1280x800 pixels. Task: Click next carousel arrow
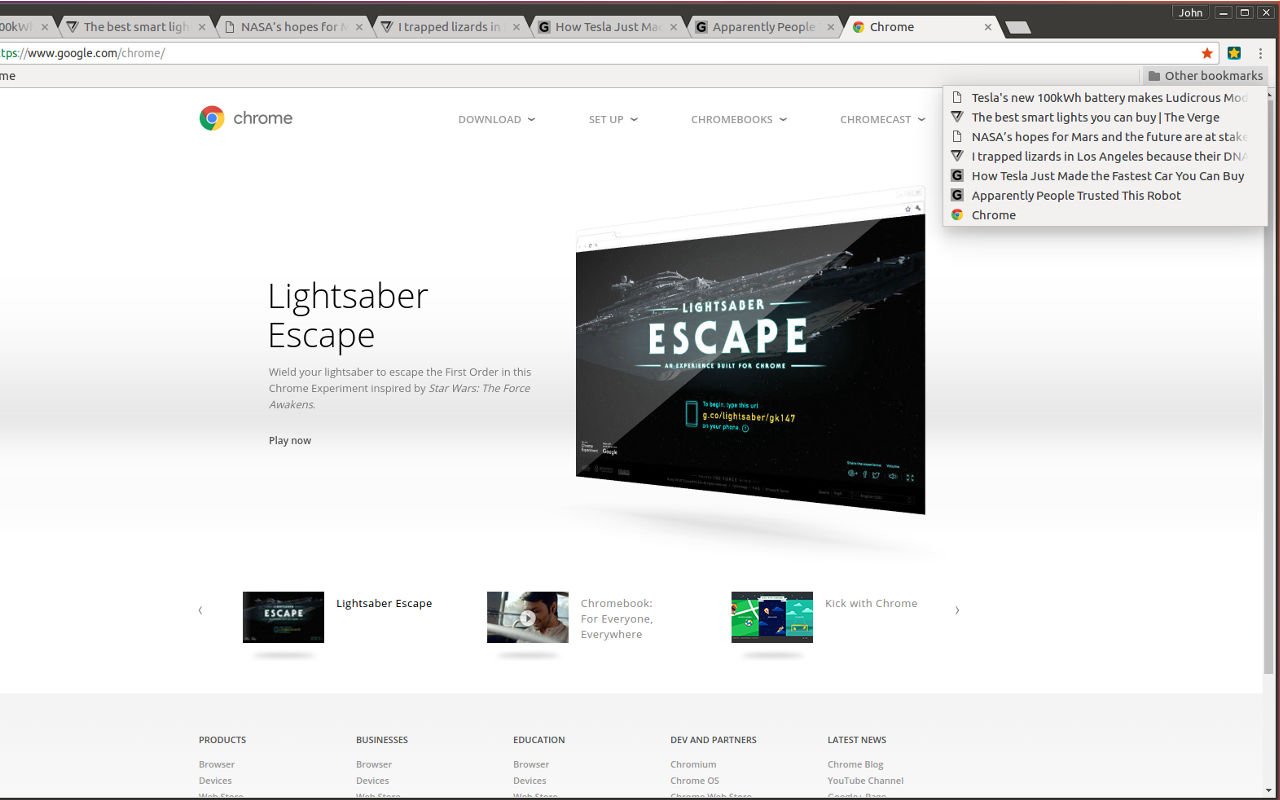(x=957, y=610)
